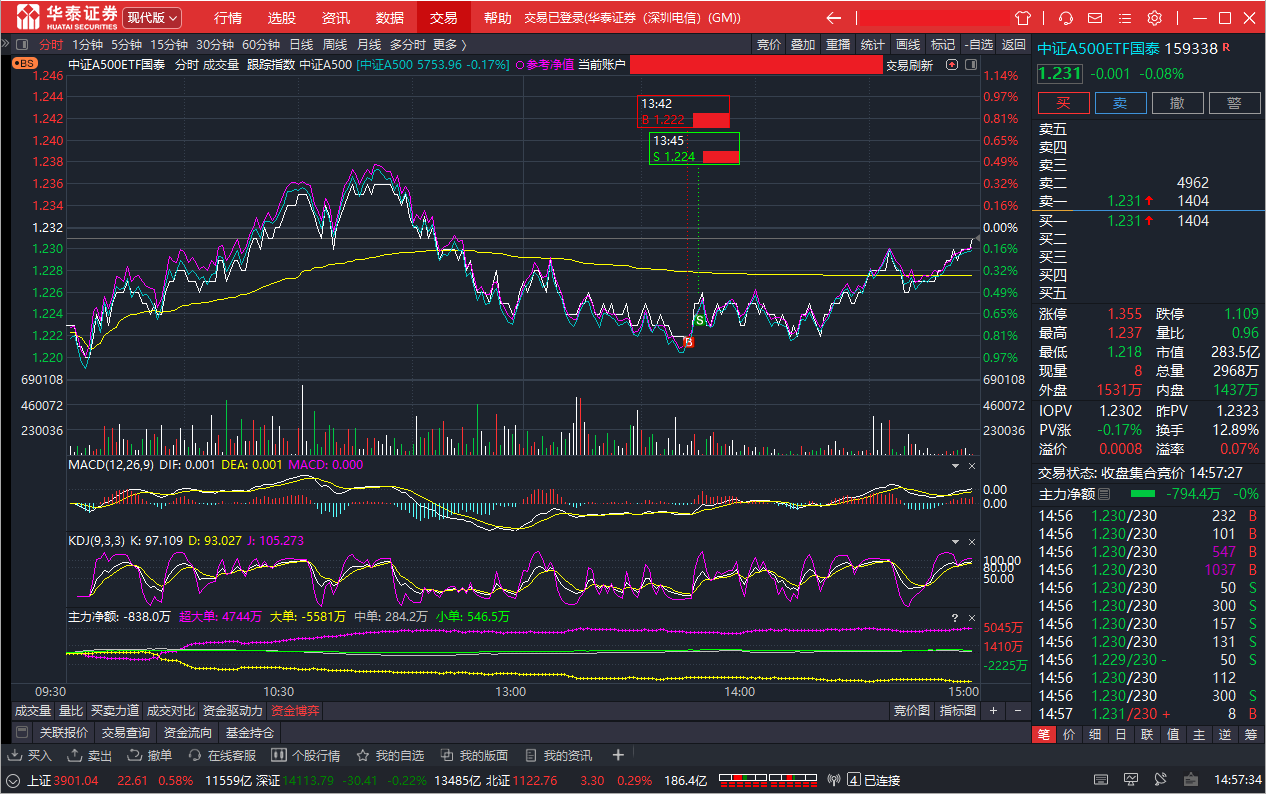Open the settings gear icon
Viewport: 1266px width, 794px height.
click(x=1155, y=18)
